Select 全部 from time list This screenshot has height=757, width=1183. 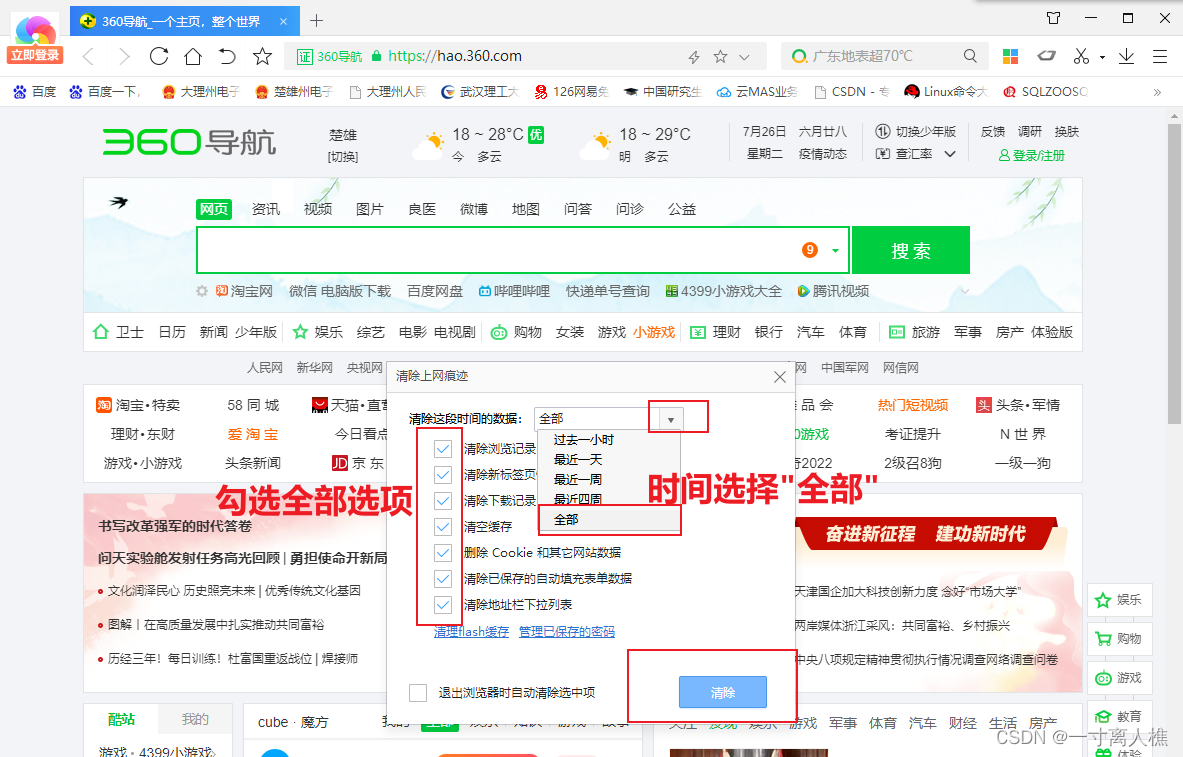pos(610,519)
